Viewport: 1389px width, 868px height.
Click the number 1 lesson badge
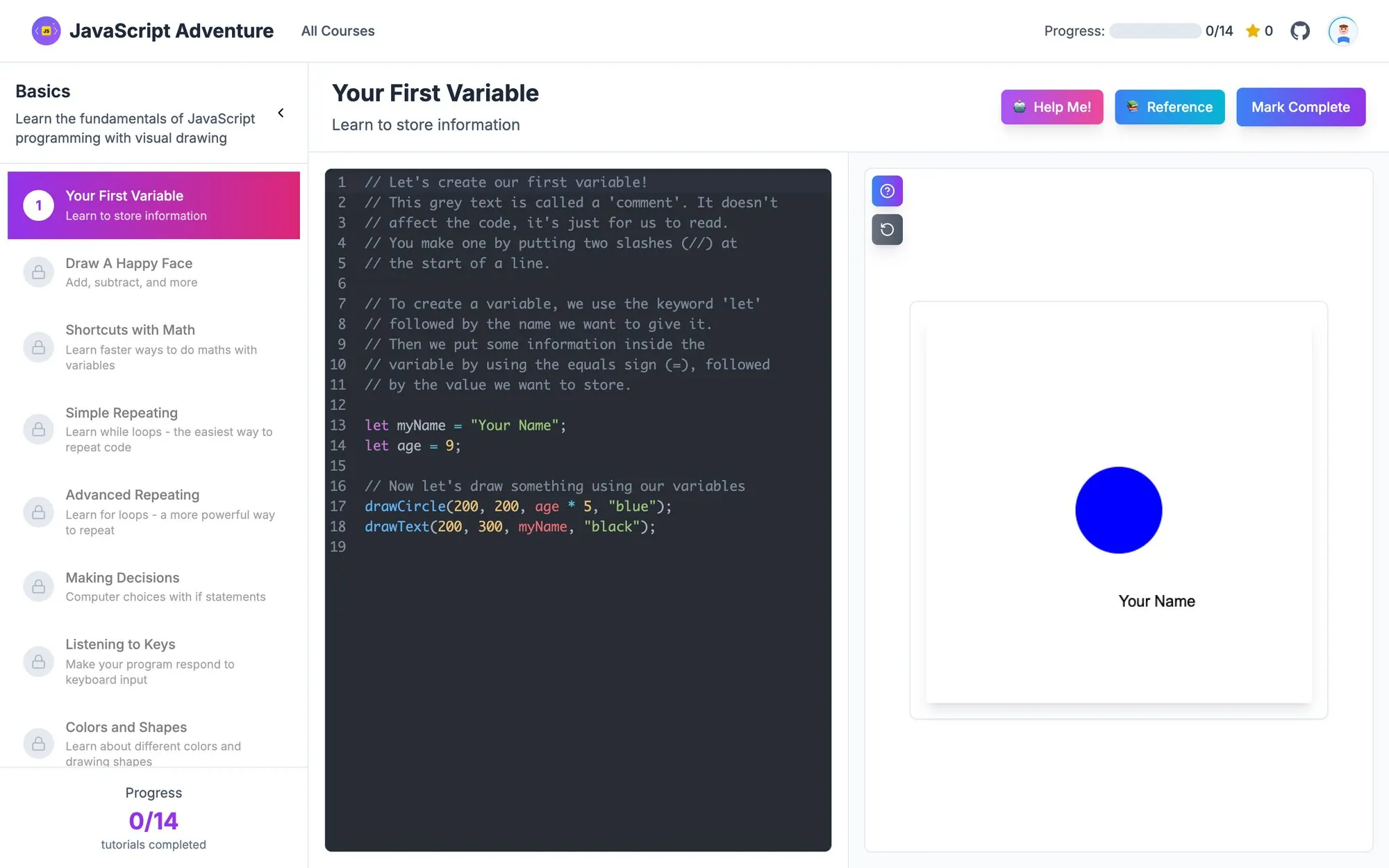[x=39, y=206]
